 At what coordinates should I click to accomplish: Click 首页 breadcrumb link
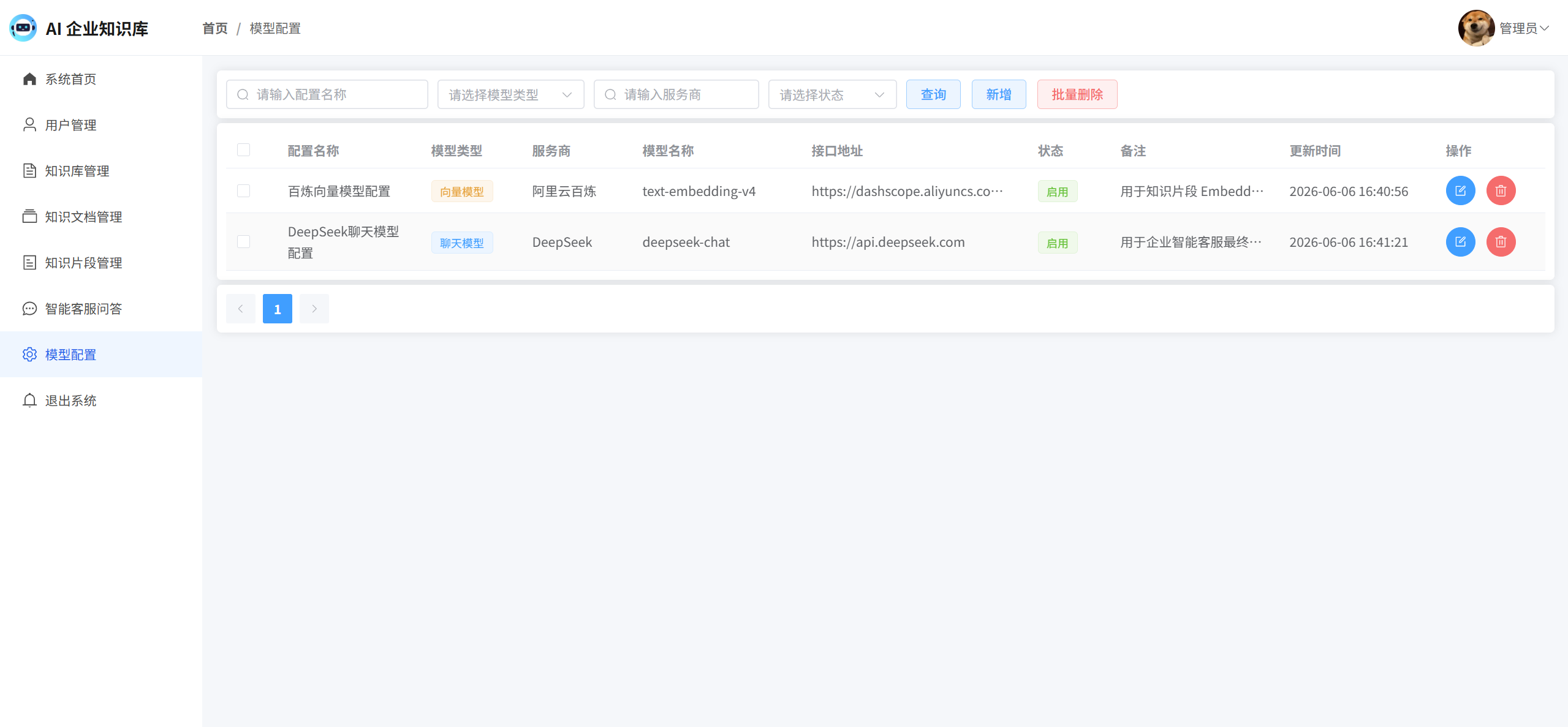[x=215, y=28]
